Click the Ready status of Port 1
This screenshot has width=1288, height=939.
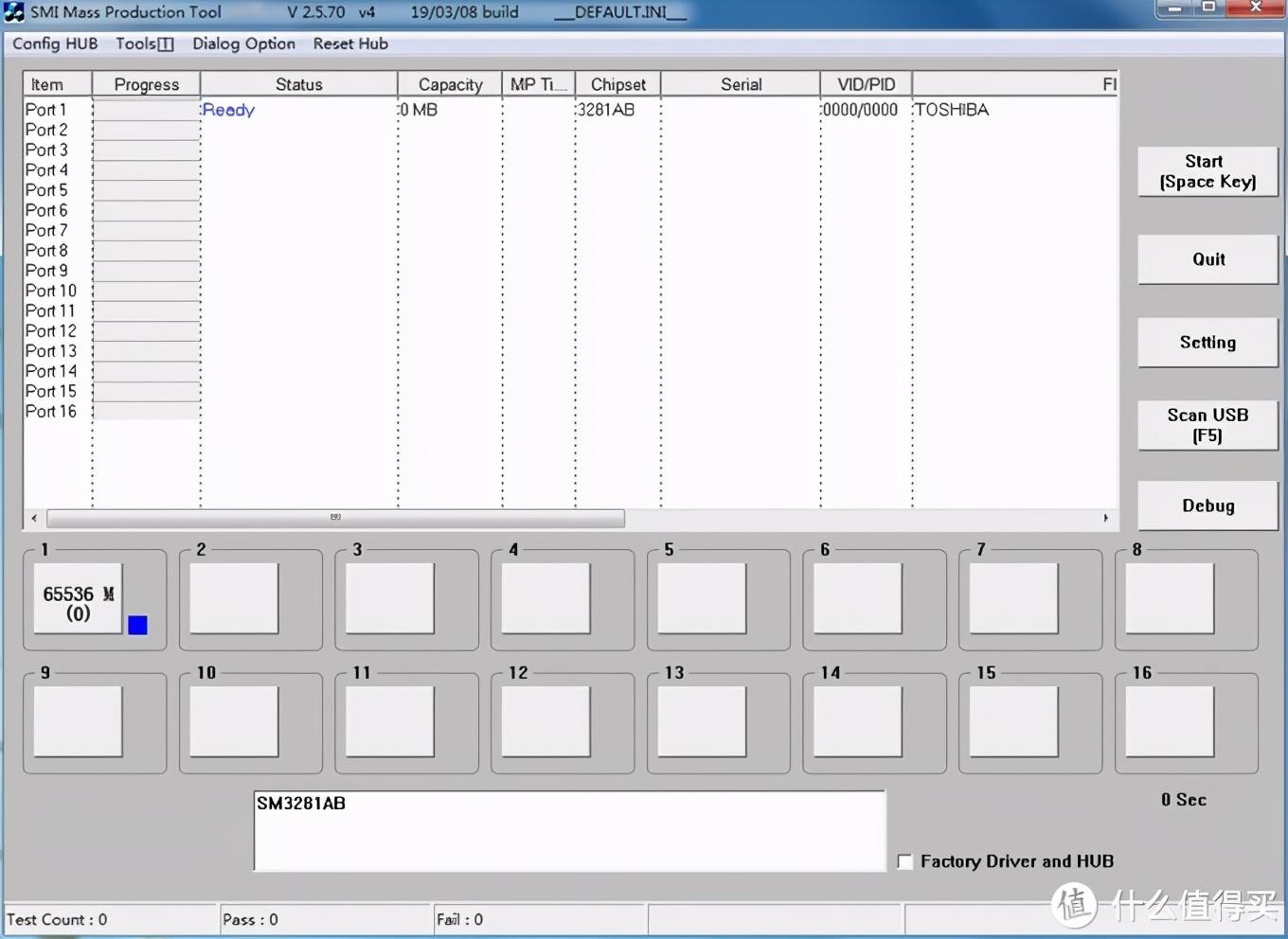(x=228, y=110)
